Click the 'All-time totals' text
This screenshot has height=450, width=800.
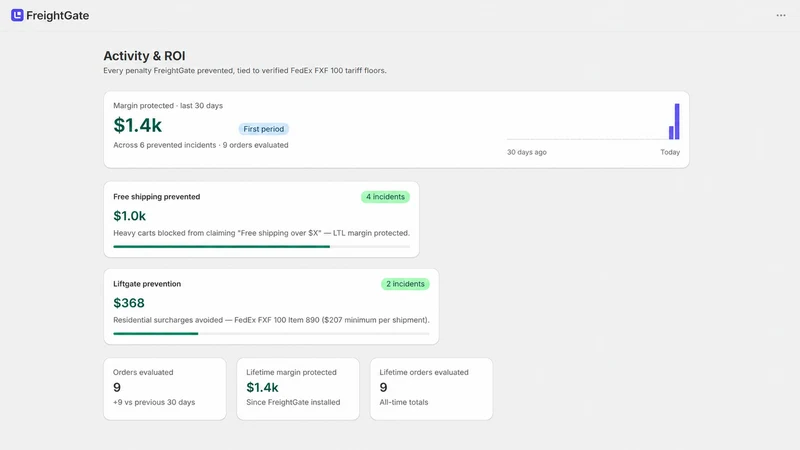pos(404,402)
